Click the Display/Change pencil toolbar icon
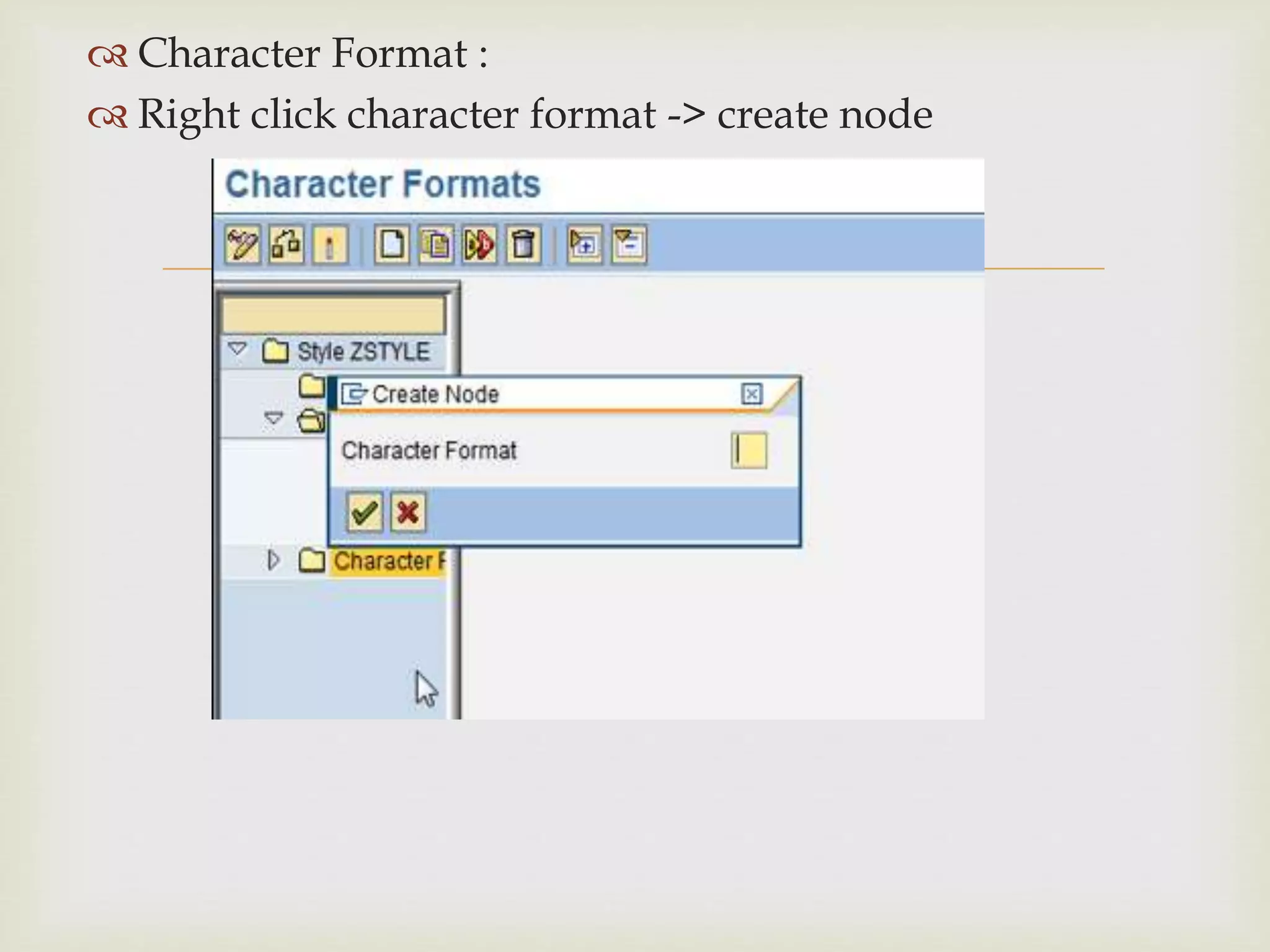1270x952 pixels. point(242,245)
